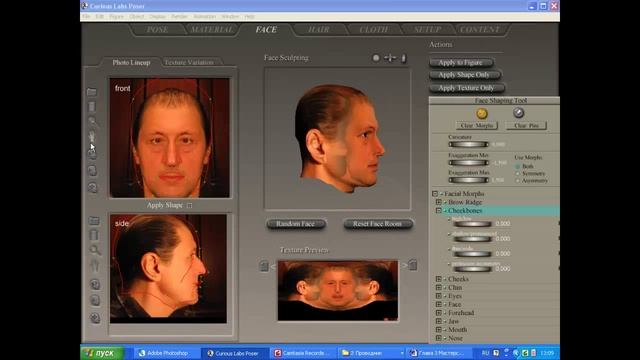Collapse the Facial Morphs tree root

click(435, 193)
